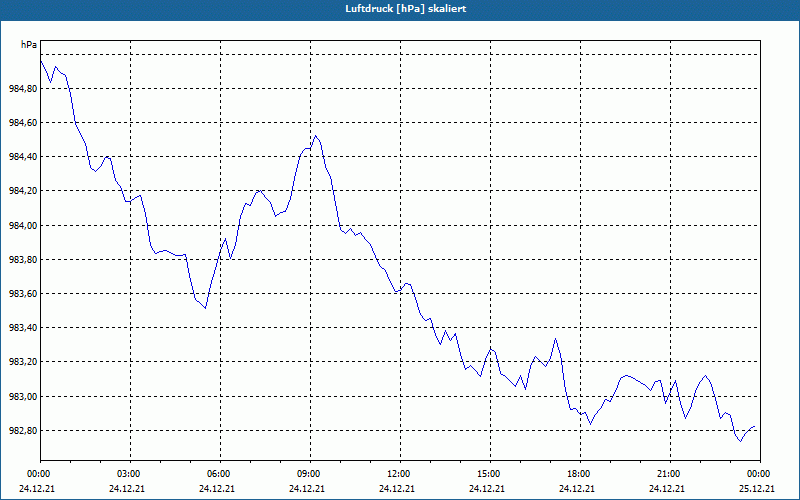The height and width of the screenshot is (500, 800).
Task: Click the pressure curve spike after 17:00
Action: click(556, 339)
